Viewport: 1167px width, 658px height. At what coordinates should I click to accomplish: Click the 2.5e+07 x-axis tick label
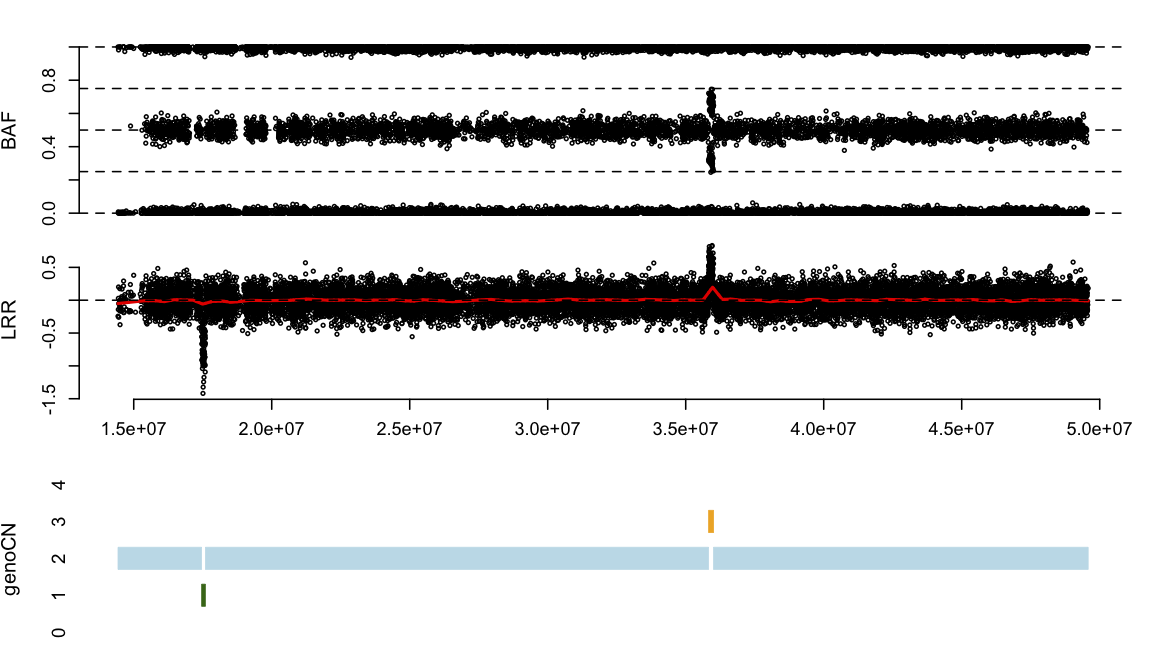(x=410, y=429)
